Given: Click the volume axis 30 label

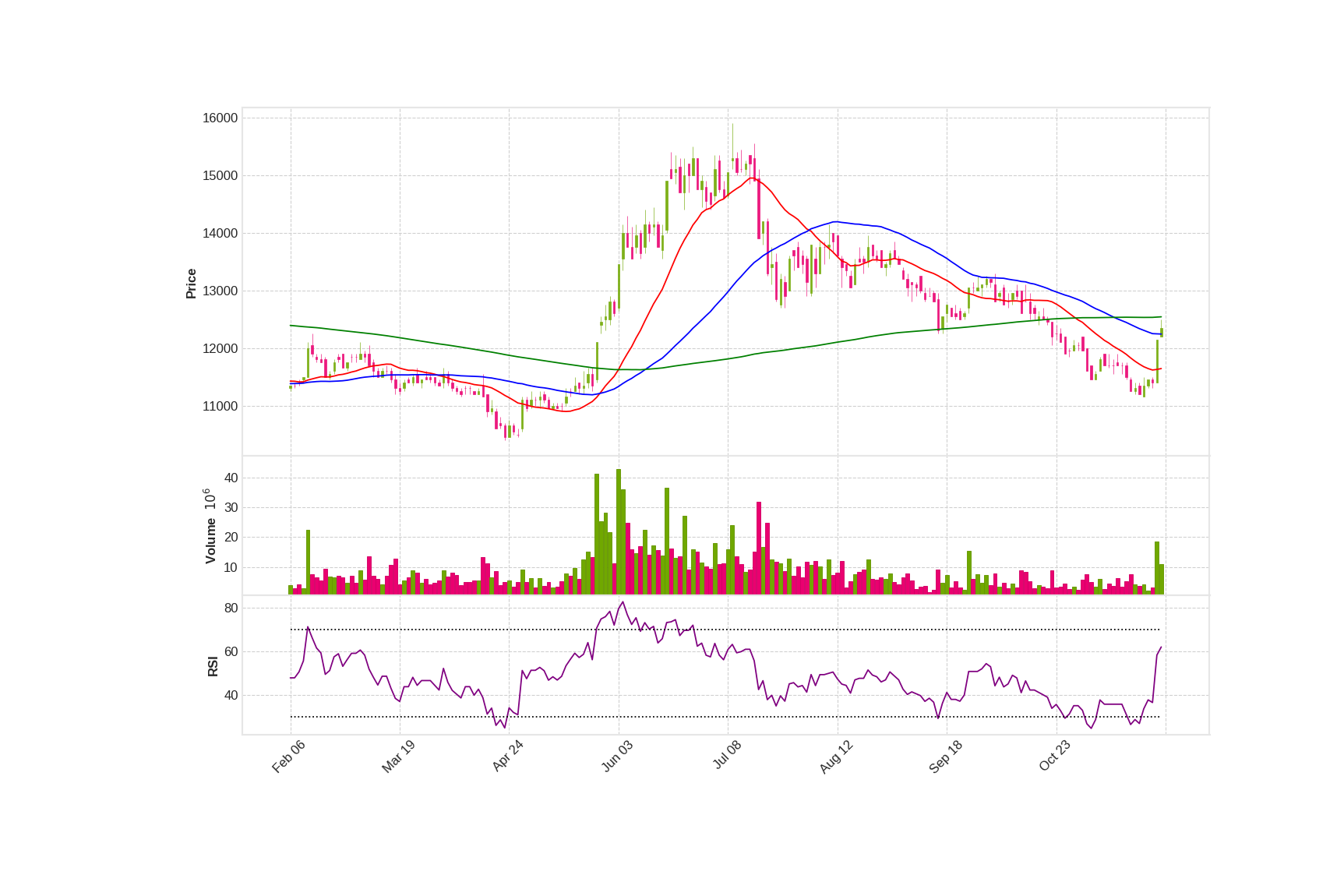Looking at the screenshot, I should 231,508.
